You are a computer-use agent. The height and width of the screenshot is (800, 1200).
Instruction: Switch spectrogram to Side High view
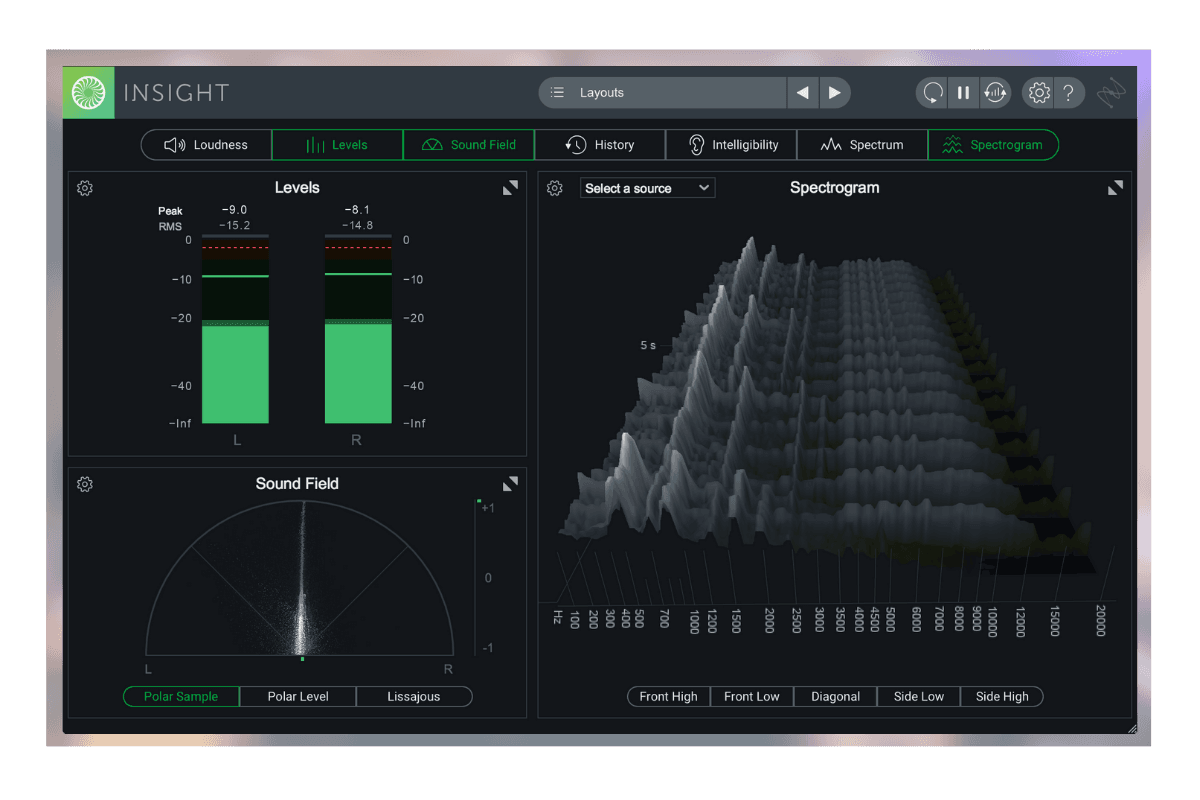click(1002, 697)
